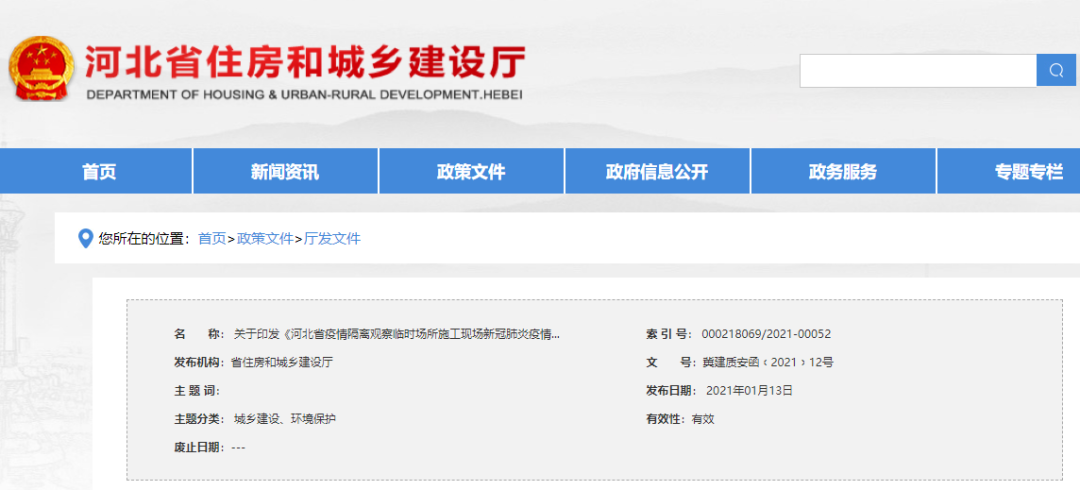The width and height of the screenshot is (1080, 490).
Task: Open the 政府信息公开 menu item
Action: [657, 172]
